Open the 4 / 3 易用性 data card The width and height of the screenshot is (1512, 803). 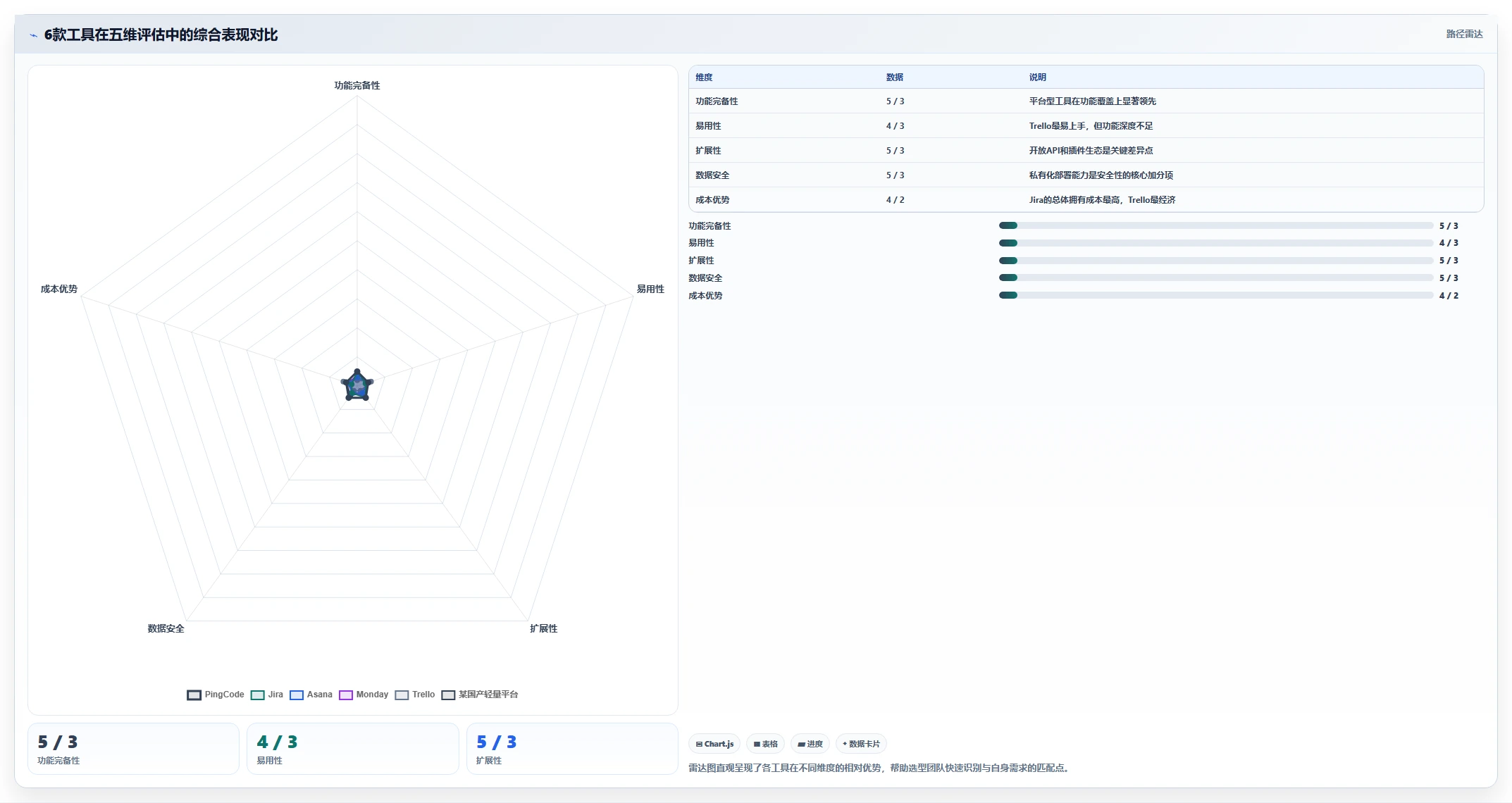[352, 749]
